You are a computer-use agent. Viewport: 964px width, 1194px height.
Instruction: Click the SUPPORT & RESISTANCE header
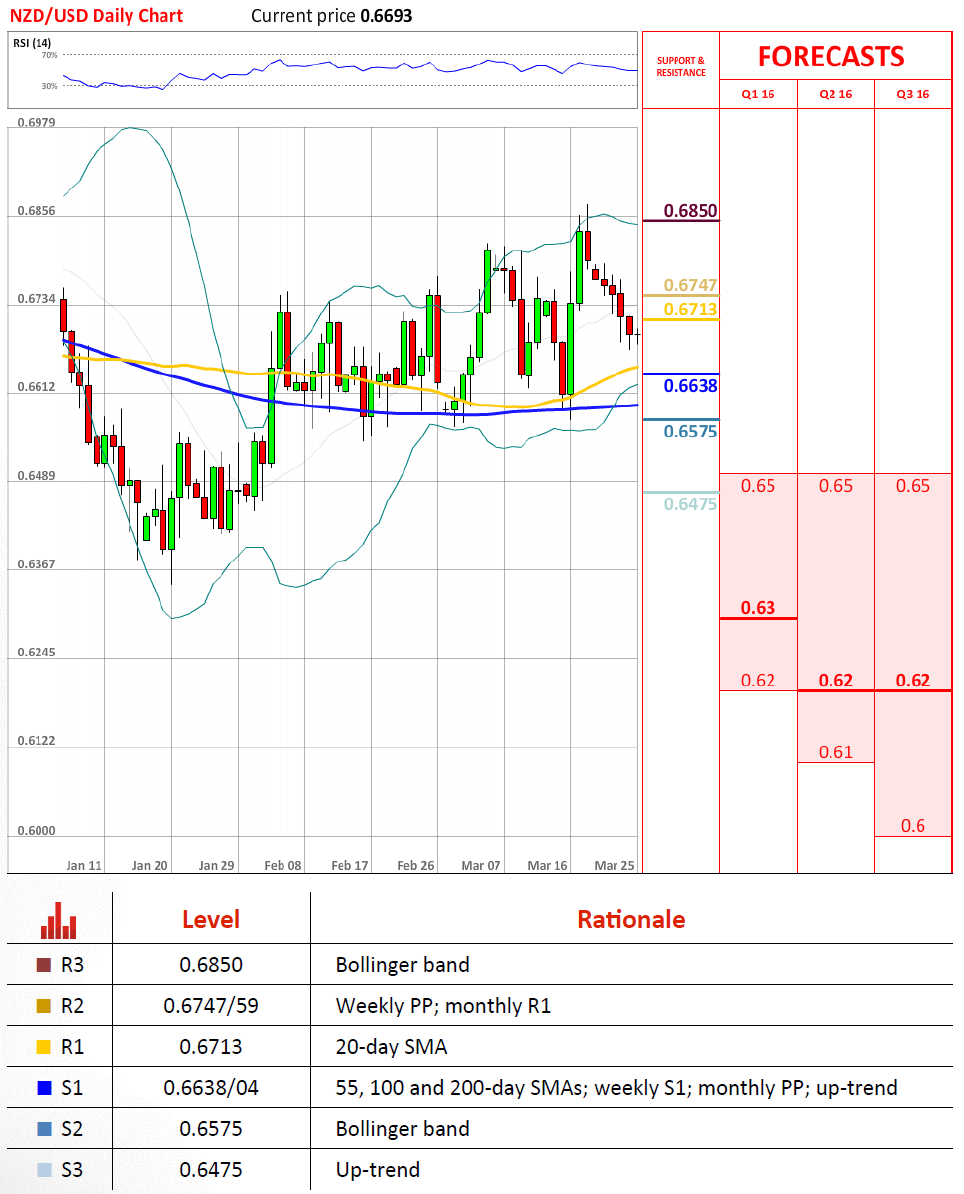(x=681, y=66)
